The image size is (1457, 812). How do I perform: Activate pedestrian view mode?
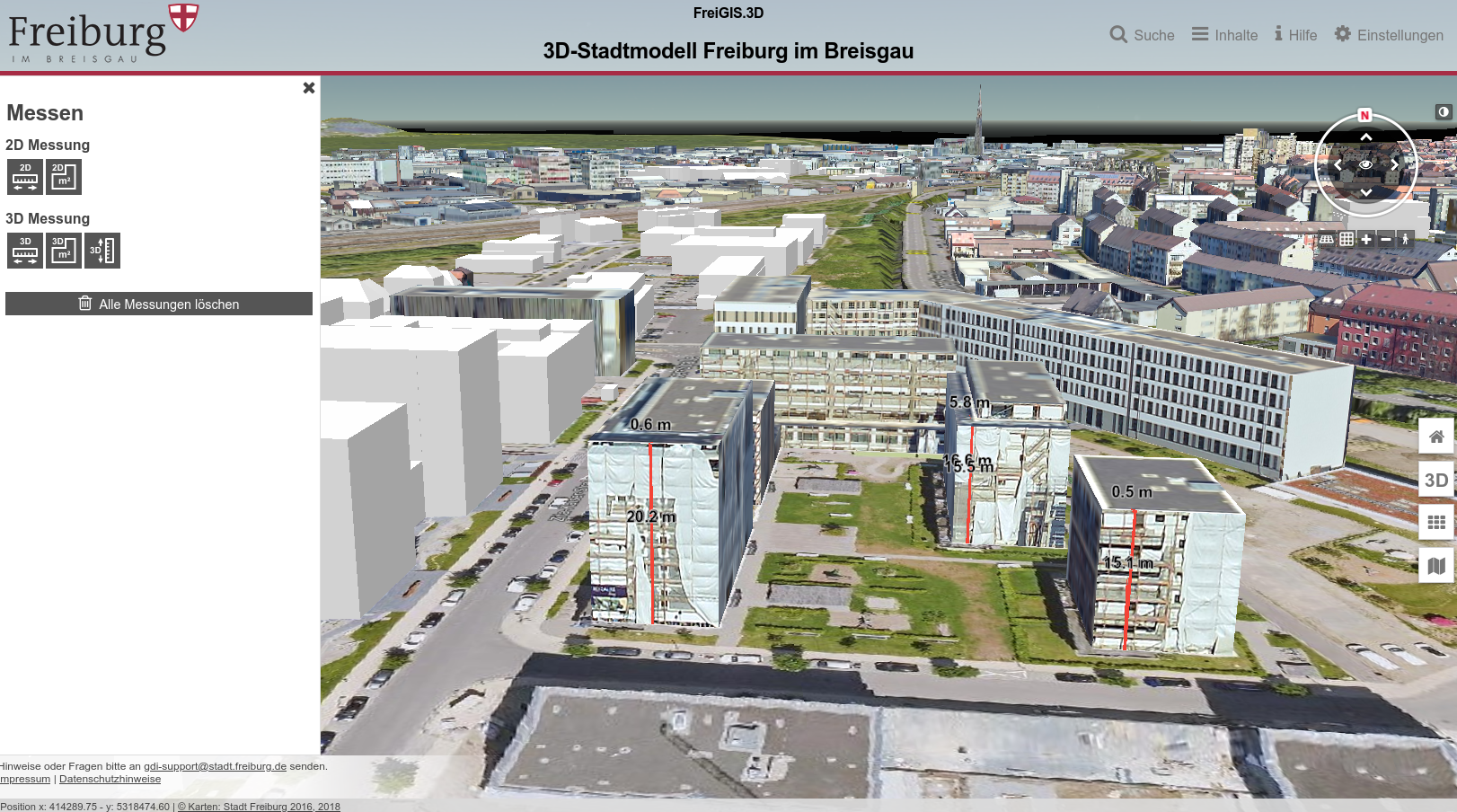1406,239
